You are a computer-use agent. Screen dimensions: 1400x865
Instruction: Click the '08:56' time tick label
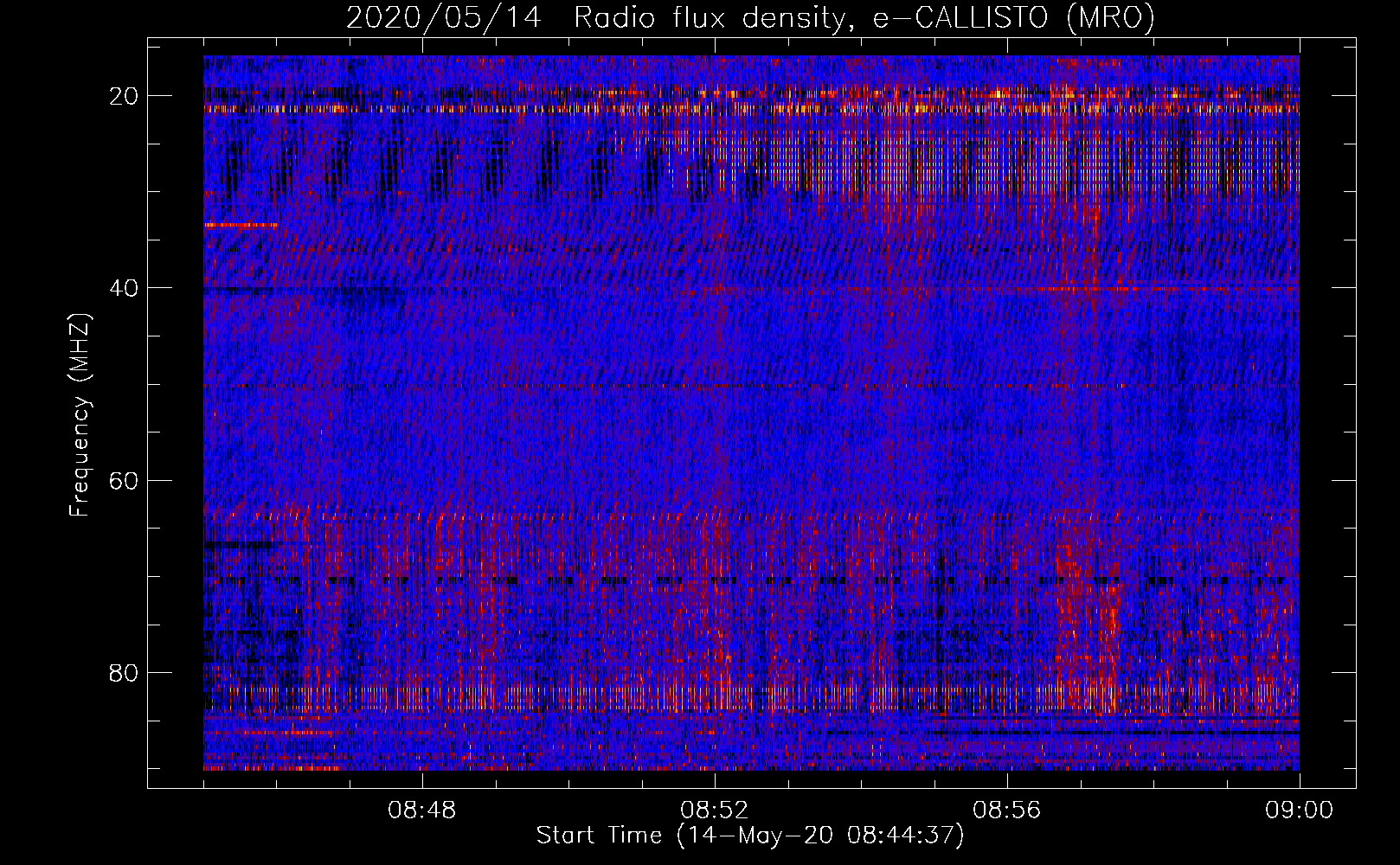(1007, 811)
